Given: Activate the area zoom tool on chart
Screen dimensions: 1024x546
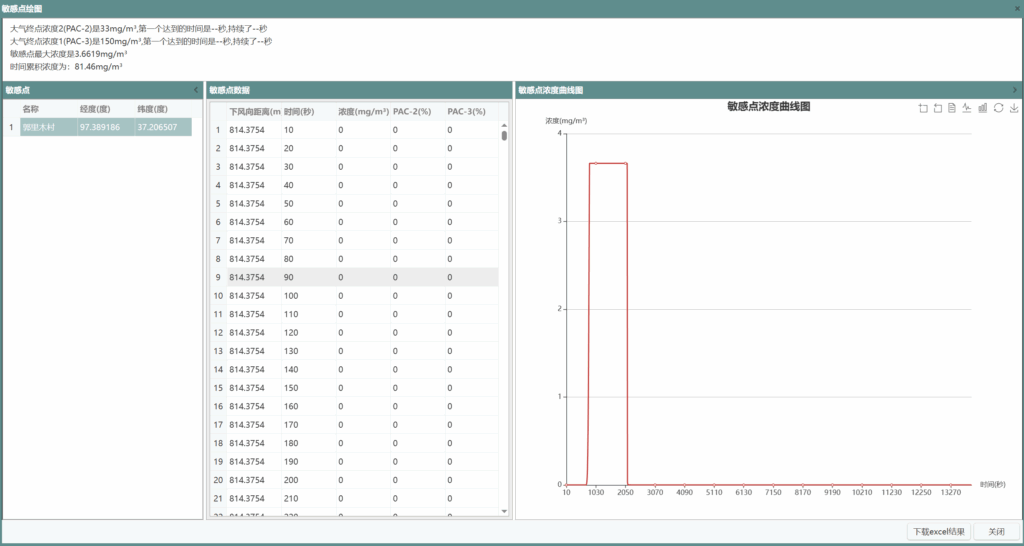Looking at the screenshot, I should (x=923, y=108).
